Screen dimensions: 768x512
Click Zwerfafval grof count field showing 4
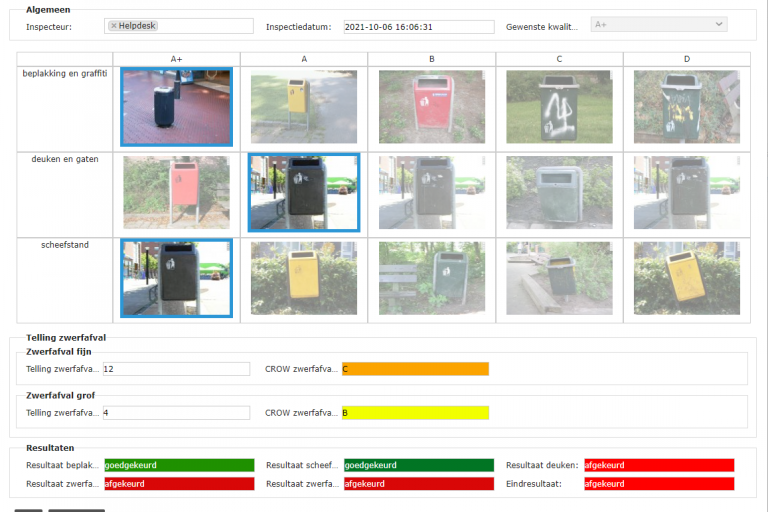(176, 413)
